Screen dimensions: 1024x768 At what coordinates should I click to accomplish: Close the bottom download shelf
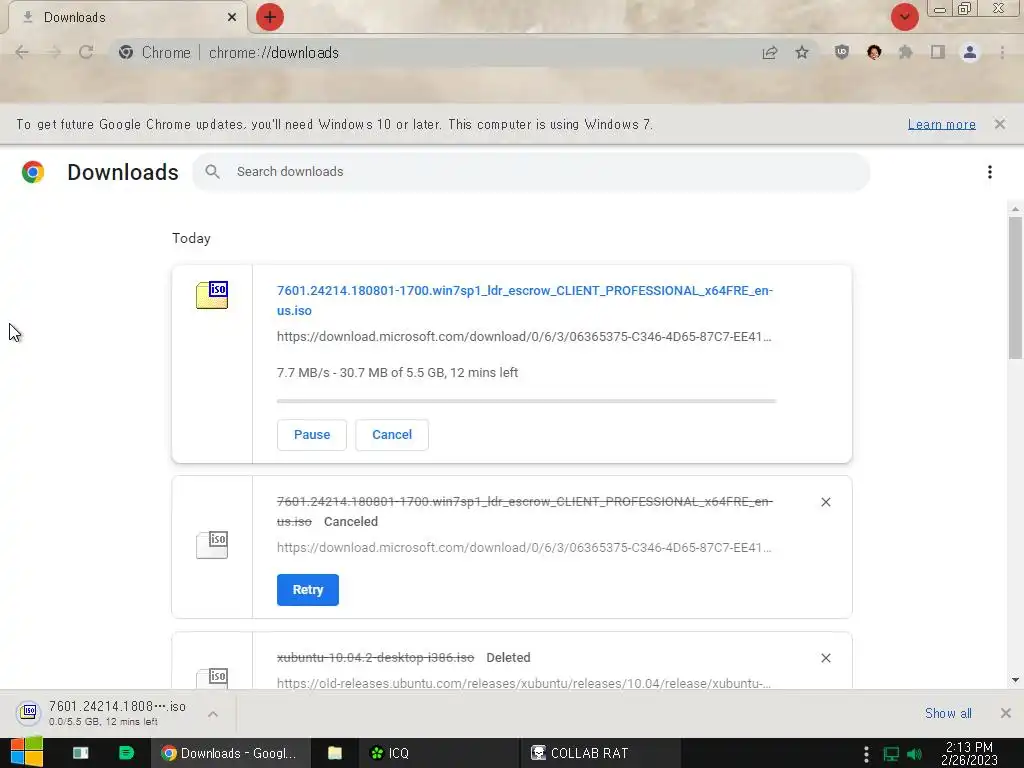coord(1006,713)
